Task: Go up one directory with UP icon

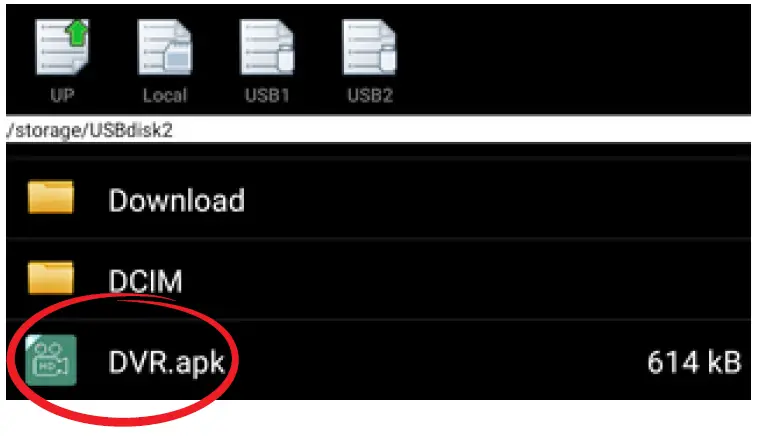Action: [x=62, y=47]
